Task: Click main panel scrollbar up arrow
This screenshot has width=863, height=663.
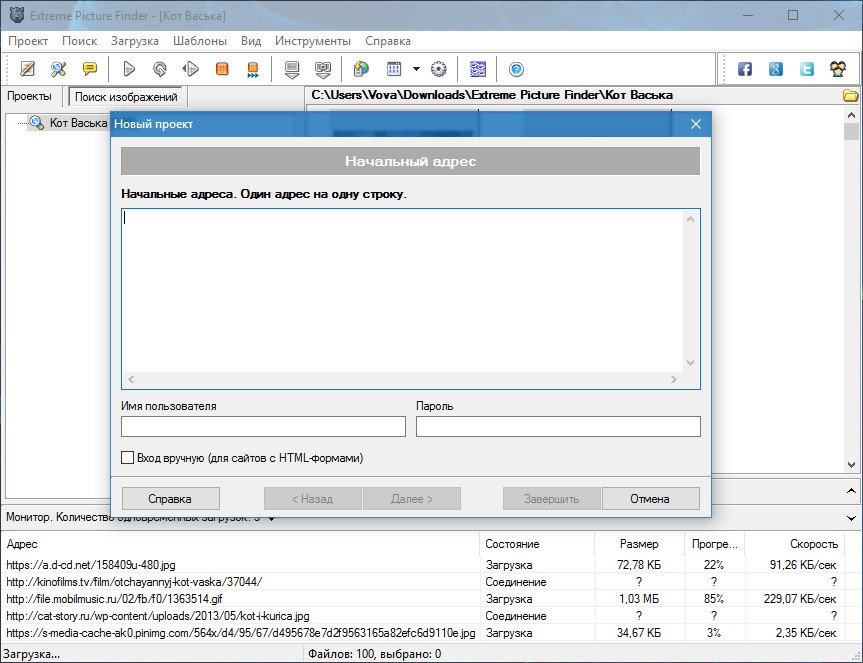Action: click(x=851, y=116)
